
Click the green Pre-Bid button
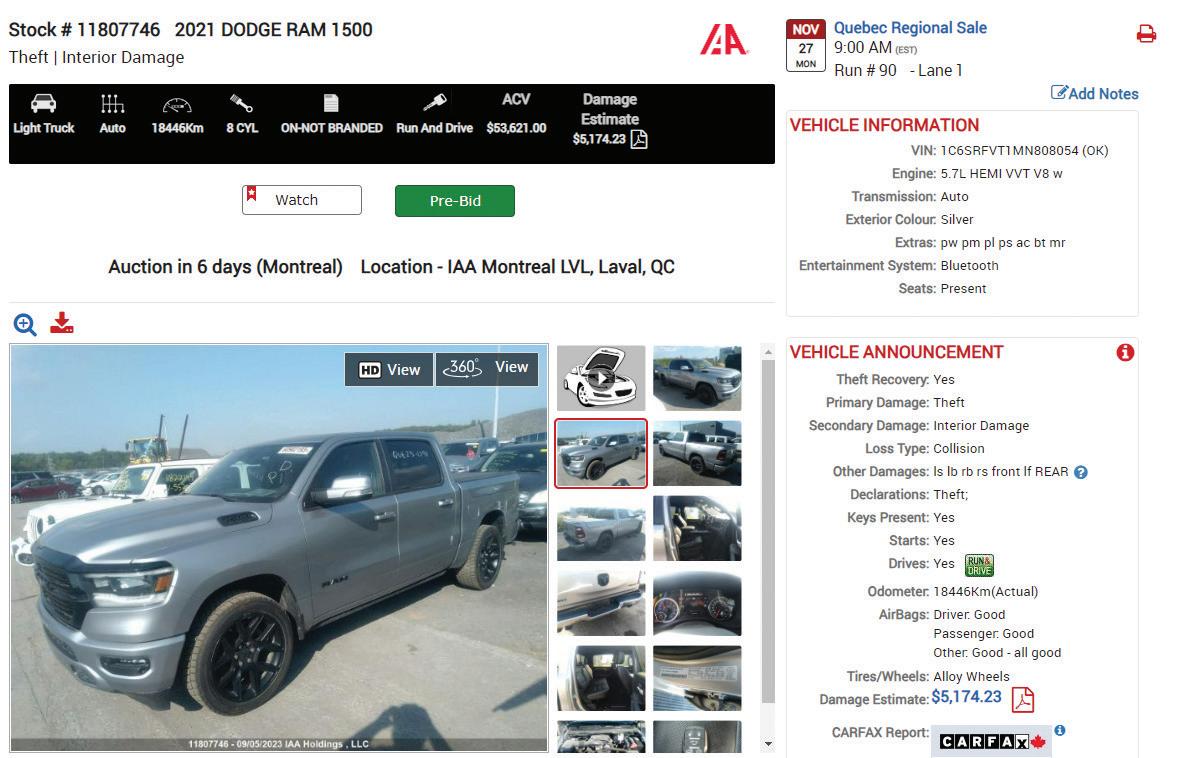(455, 201)
